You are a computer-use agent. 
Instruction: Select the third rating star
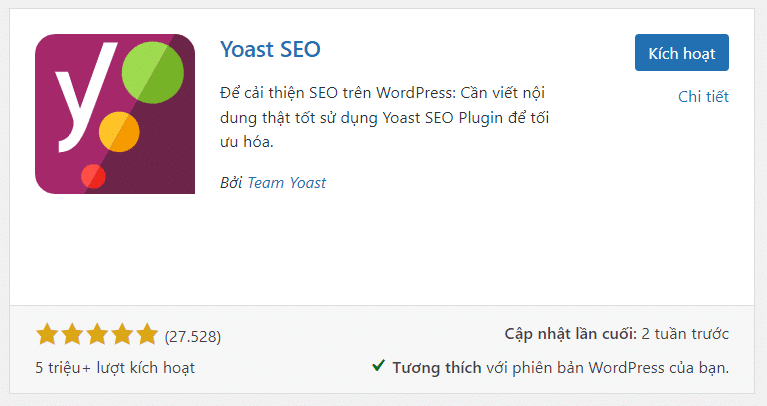(97, 334)
